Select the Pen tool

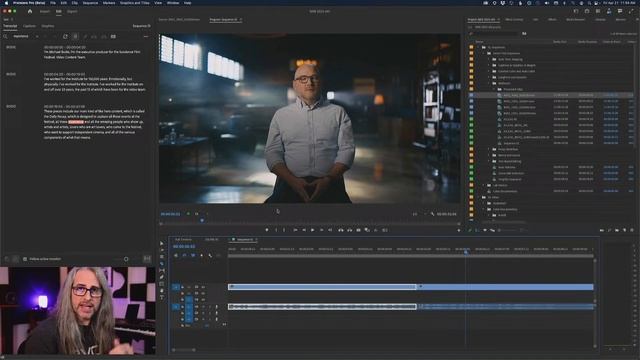tap(162, 277)
